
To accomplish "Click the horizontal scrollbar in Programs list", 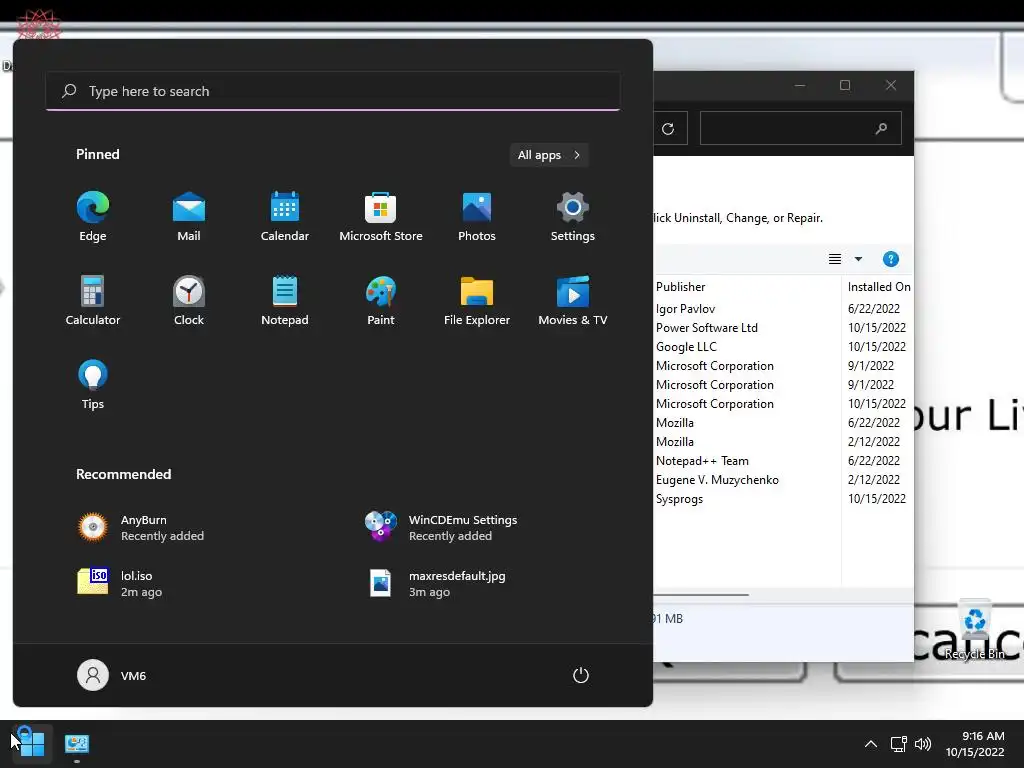I will pyautogui.click(x=701, y=595).
